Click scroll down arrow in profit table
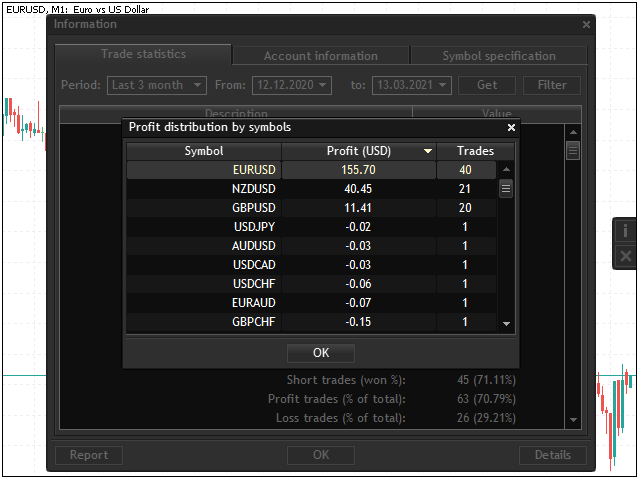The height and width of the screenshot is (480, 640). (506, 324)
